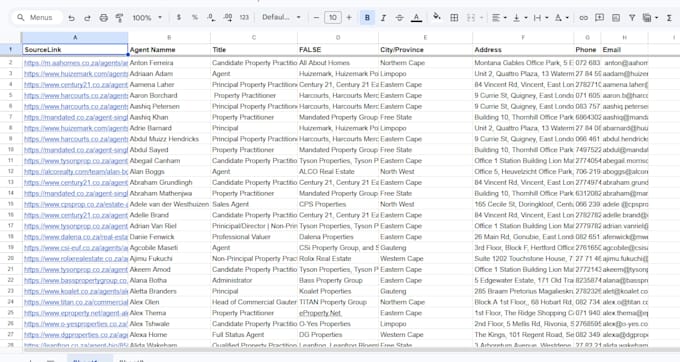The height and width of the screenshot is (362, 680).
Task: Open the 123 more formats menu
Action: pyautogui.click(x=244, y=17)
